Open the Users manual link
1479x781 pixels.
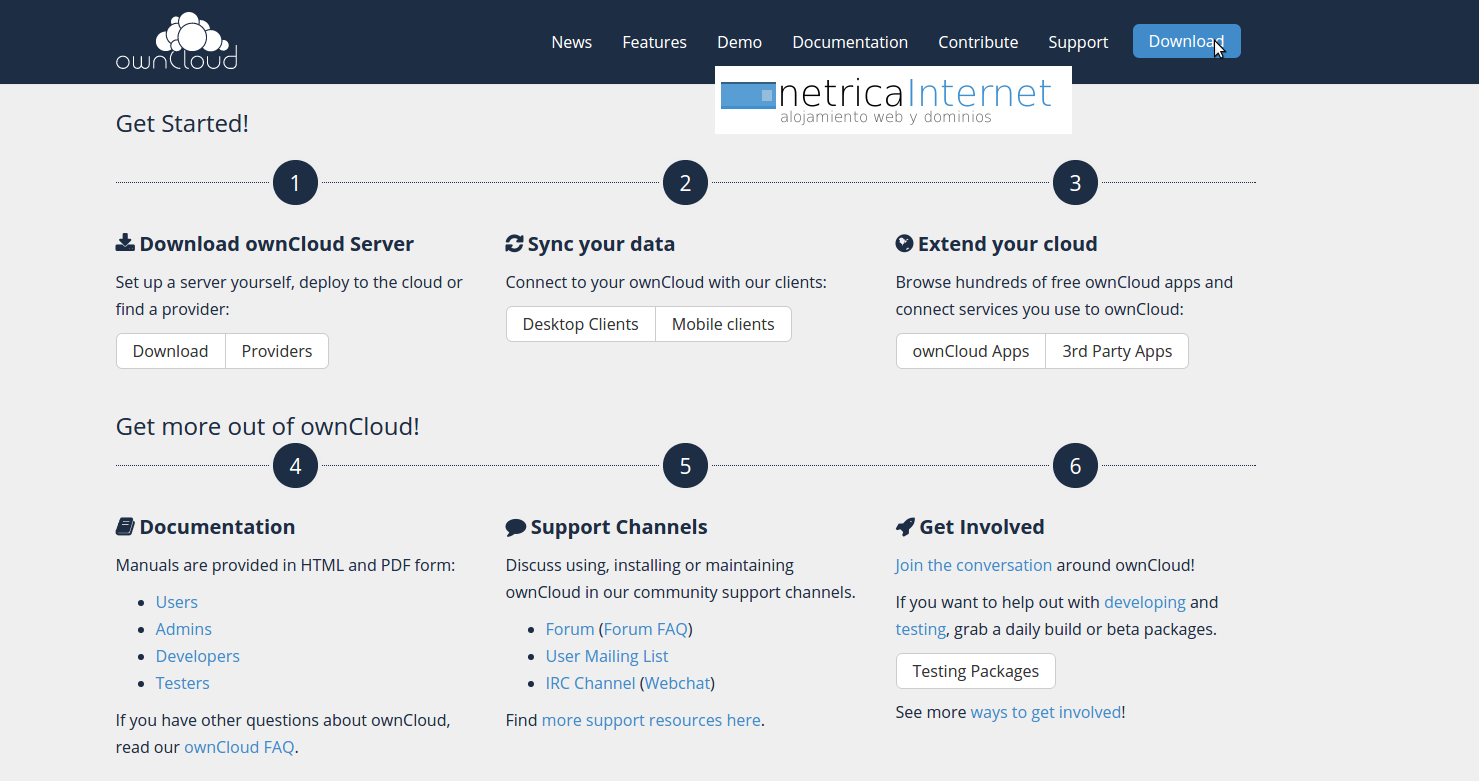tap(177, 602)
